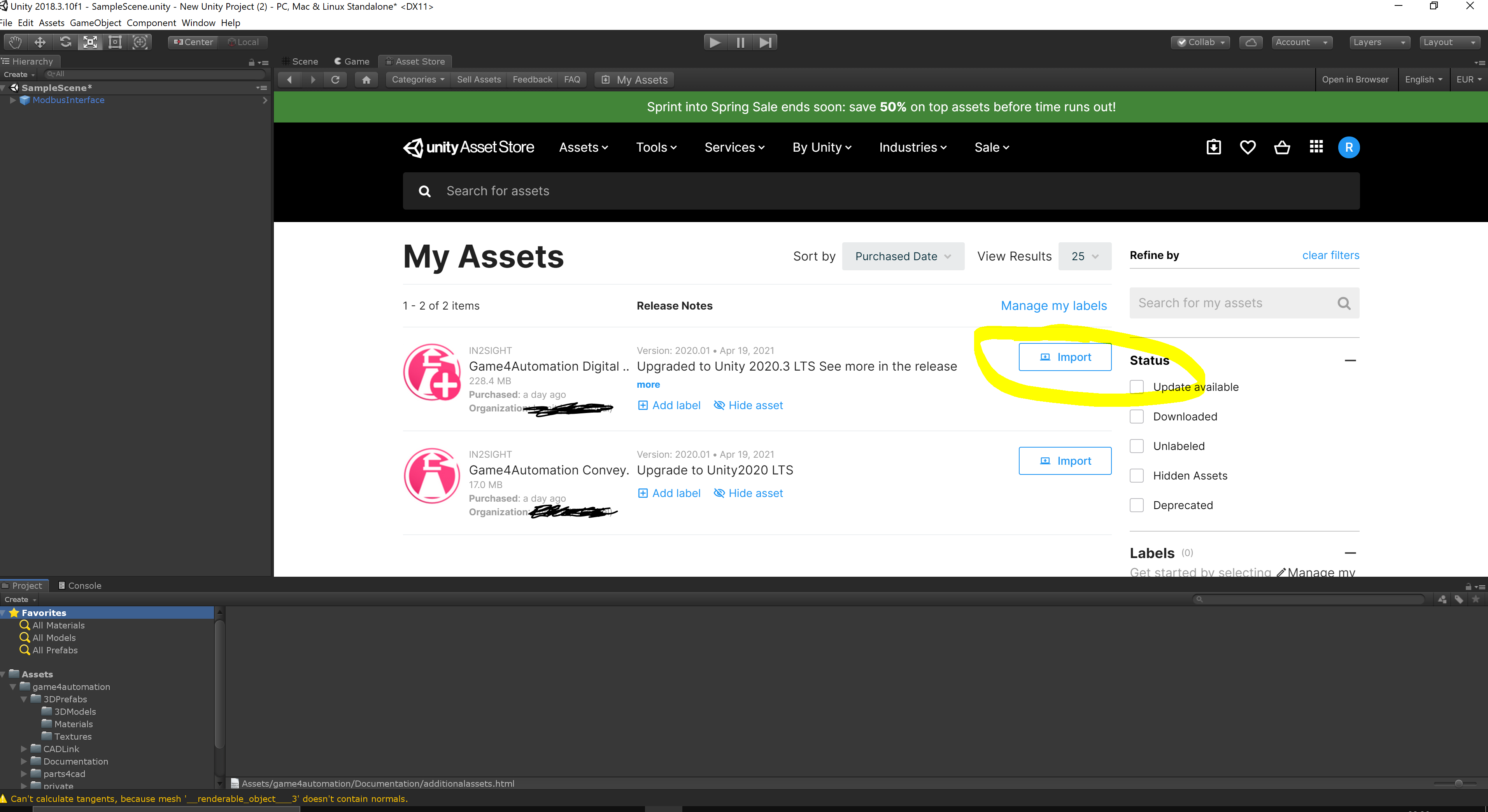The width and height of the screenshot is (1488, 812).
Task: Select the Rect transform tool
Action: pyautogui.click(x=115, y=42)
